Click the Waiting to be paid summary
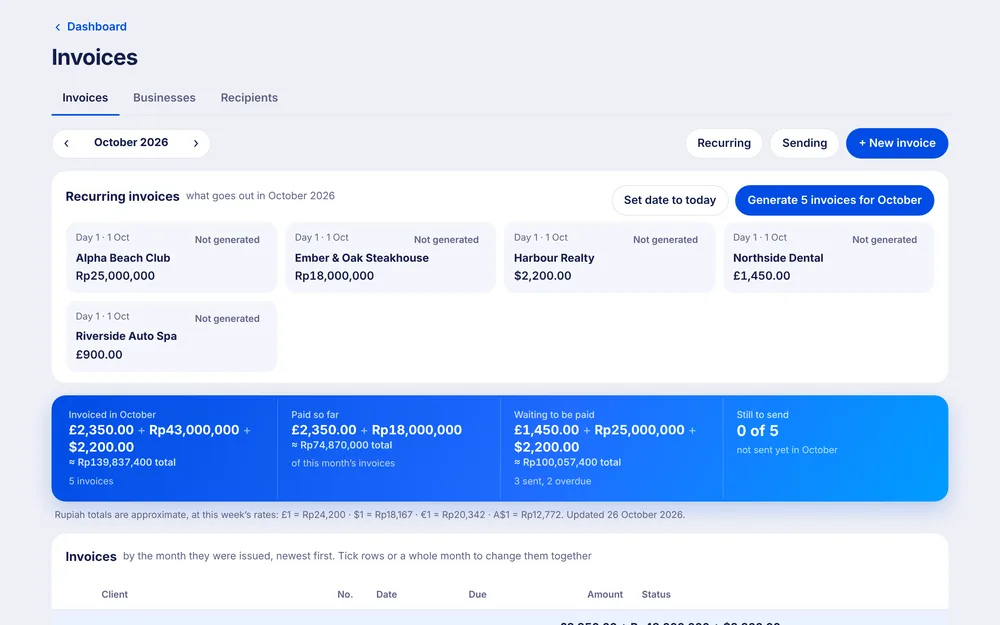The height and width of the screenshot is (625, 1000). coord(612,448)
